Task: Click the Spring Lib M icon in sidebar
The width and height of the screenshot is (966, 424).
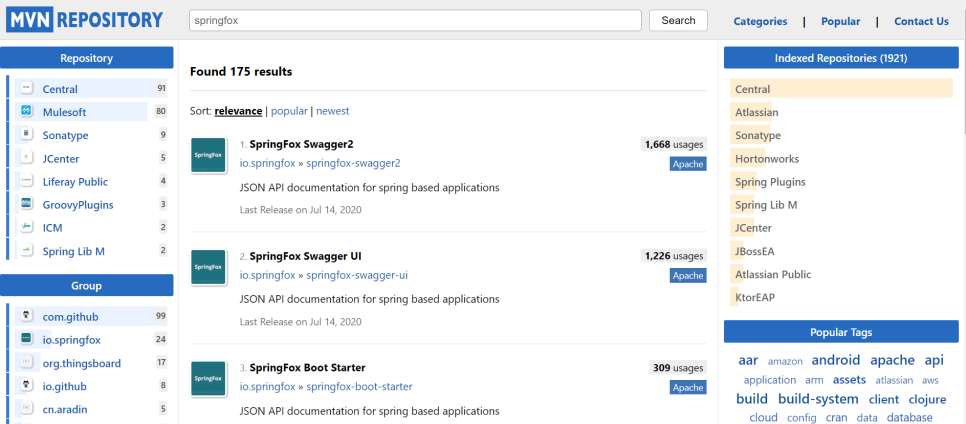Action: pyautogui.click(x=26, y=250)
